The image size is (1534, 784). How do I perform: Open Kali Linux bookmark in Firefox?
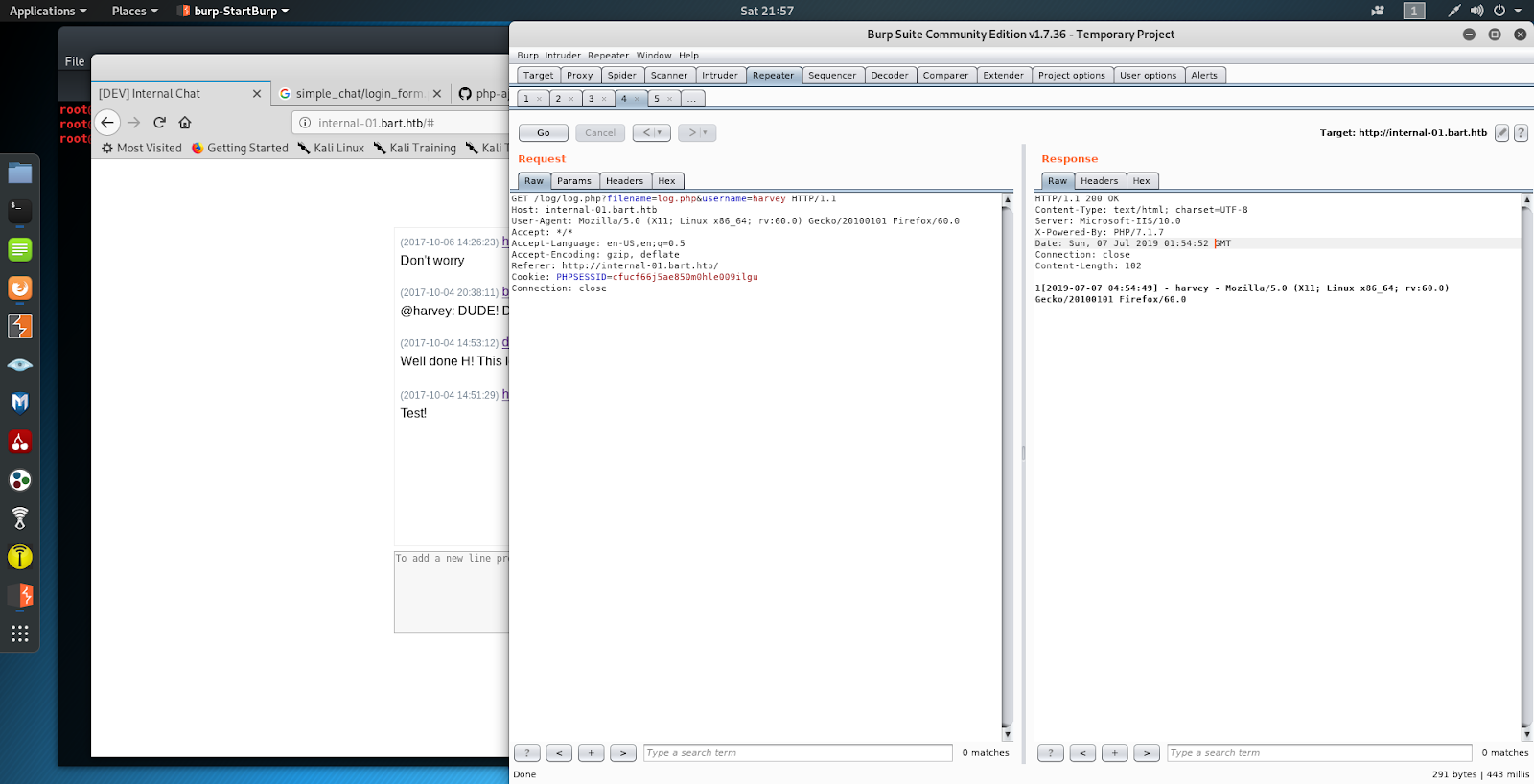click(331, 149)
